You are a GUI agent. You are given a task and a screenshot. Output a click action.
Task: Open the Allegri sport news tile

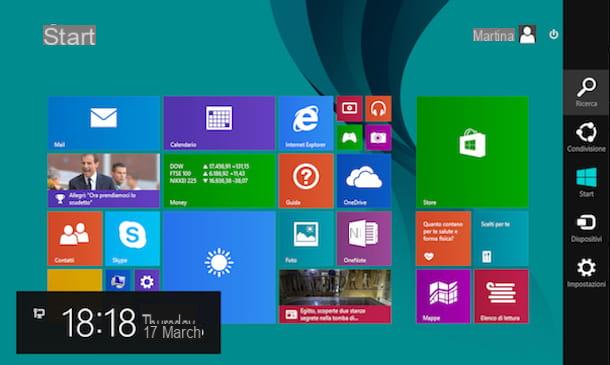pyautogui.click(x=104, y=181)
